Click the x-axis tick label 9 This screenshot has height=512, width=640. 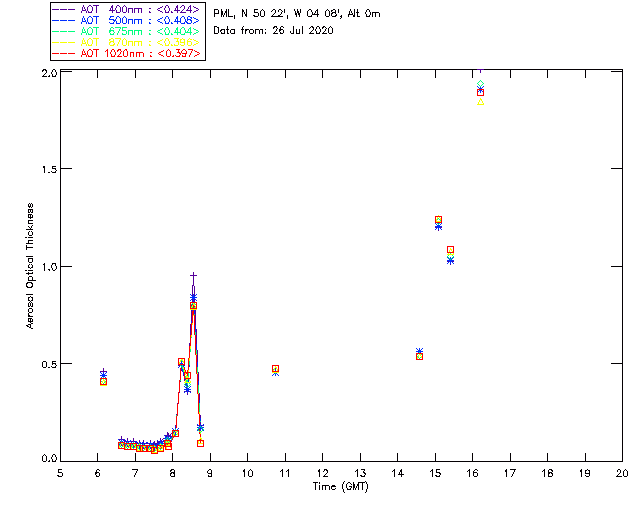coord(210,473)
